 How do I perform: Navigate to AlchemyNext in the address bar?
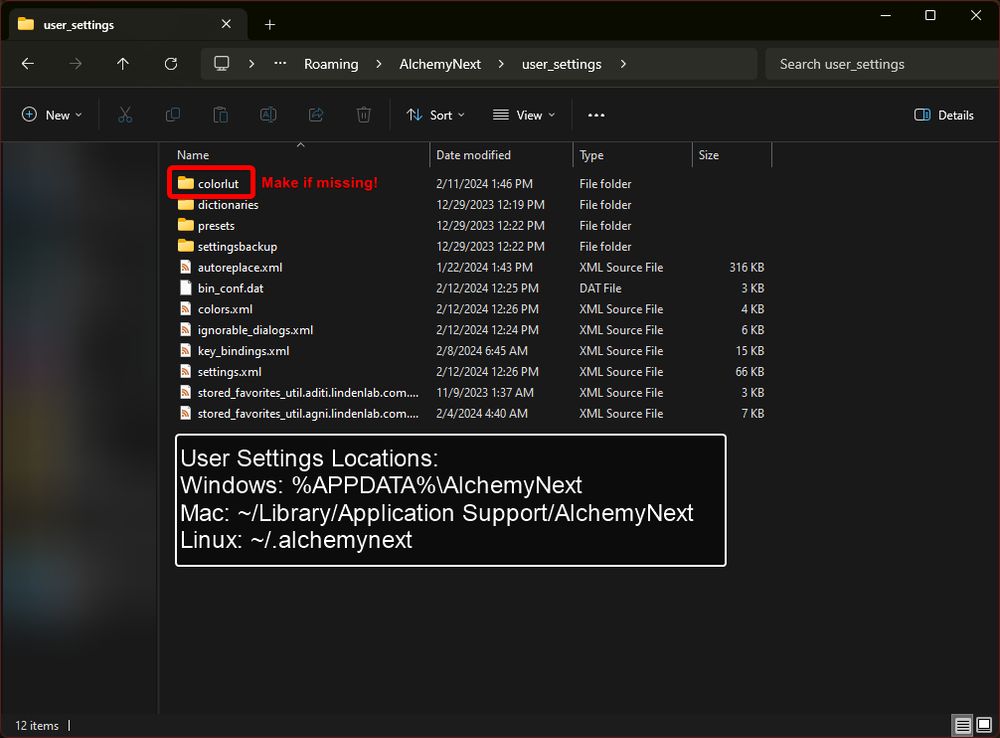440,64
